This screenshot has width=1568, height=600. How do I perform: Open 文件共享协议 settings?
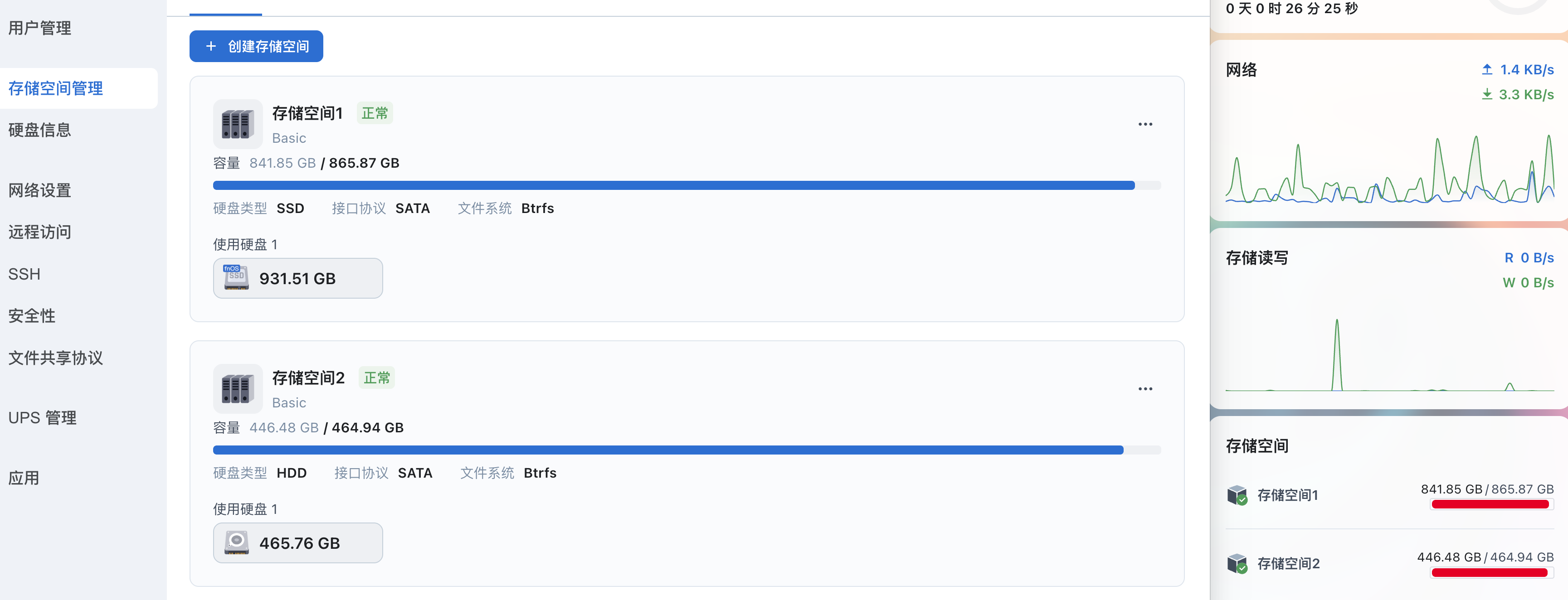(x=55, y=358)
